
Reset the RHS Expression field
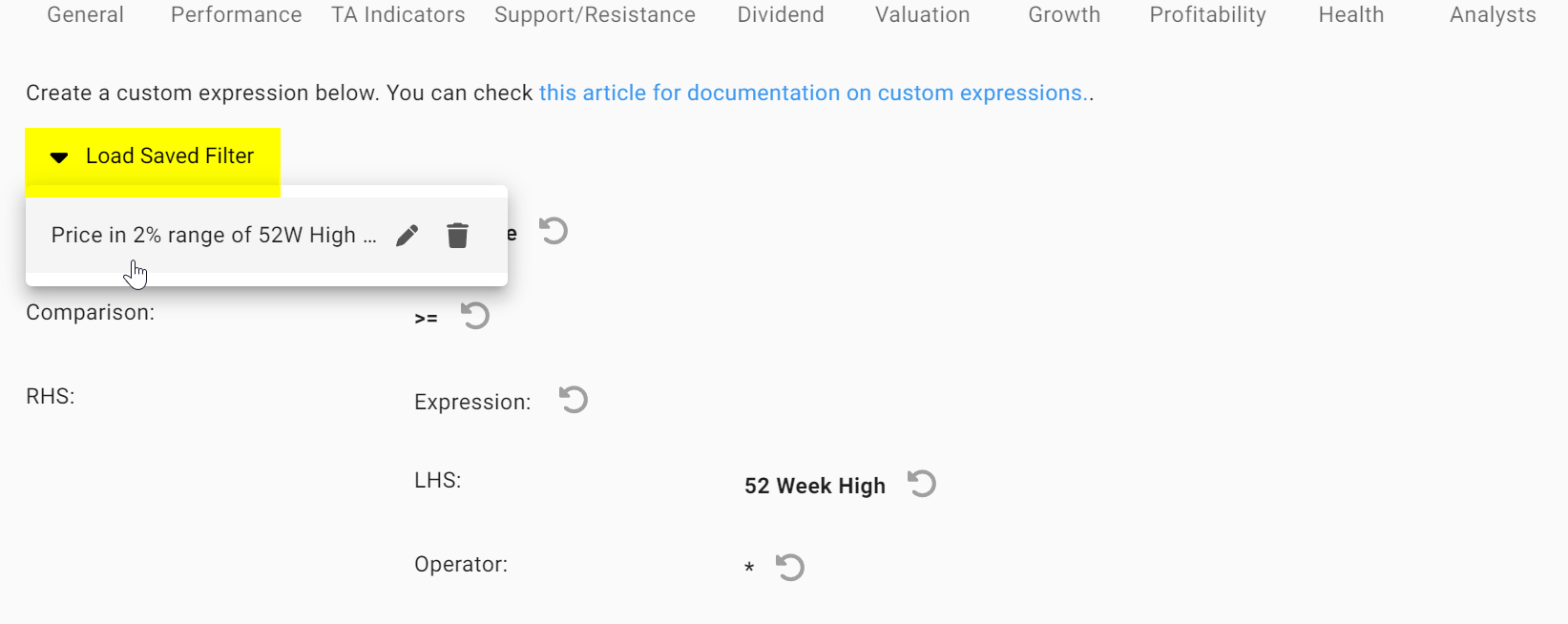point(574,400)
